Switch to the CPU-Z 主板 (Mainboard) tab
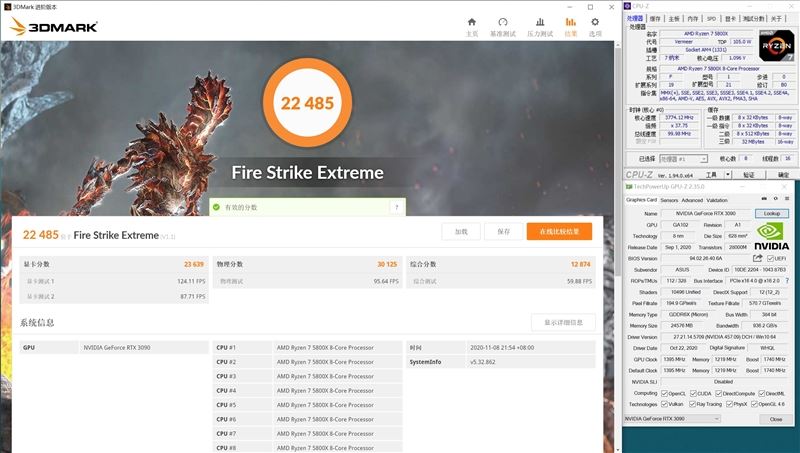This screenshot has width=800, height=453. click(x=674, y=18)
